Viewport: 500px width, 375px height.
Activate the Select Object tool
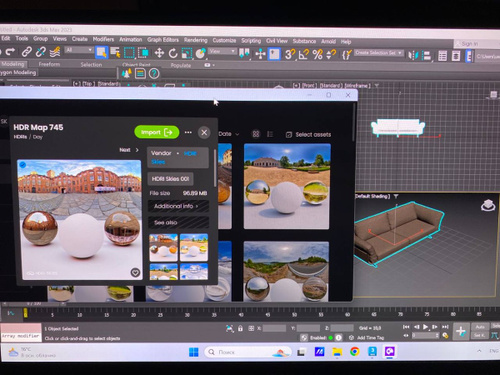tap(101, 52)
